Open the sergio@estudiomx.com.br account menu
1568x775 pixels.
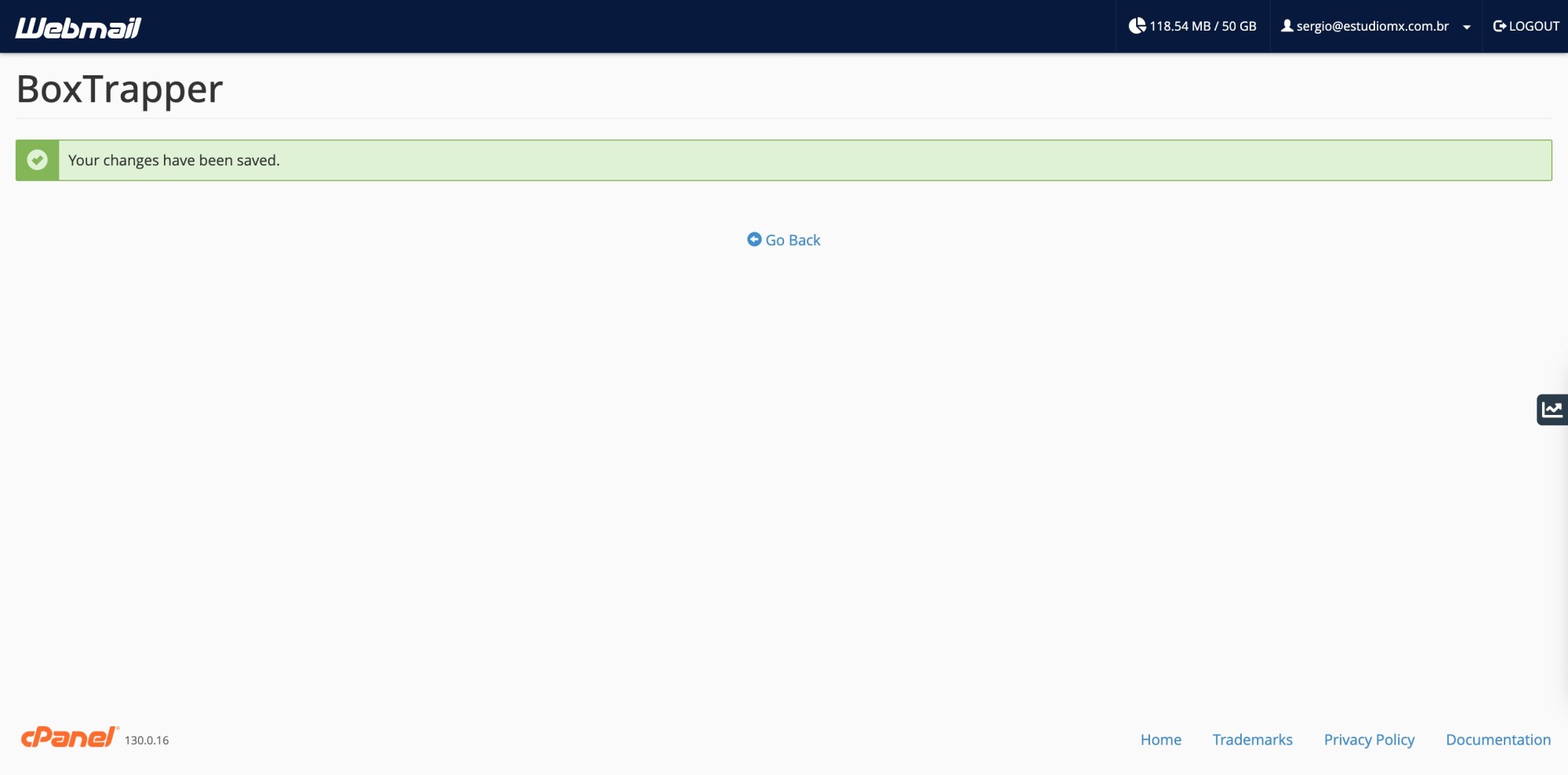[1372, 25]
